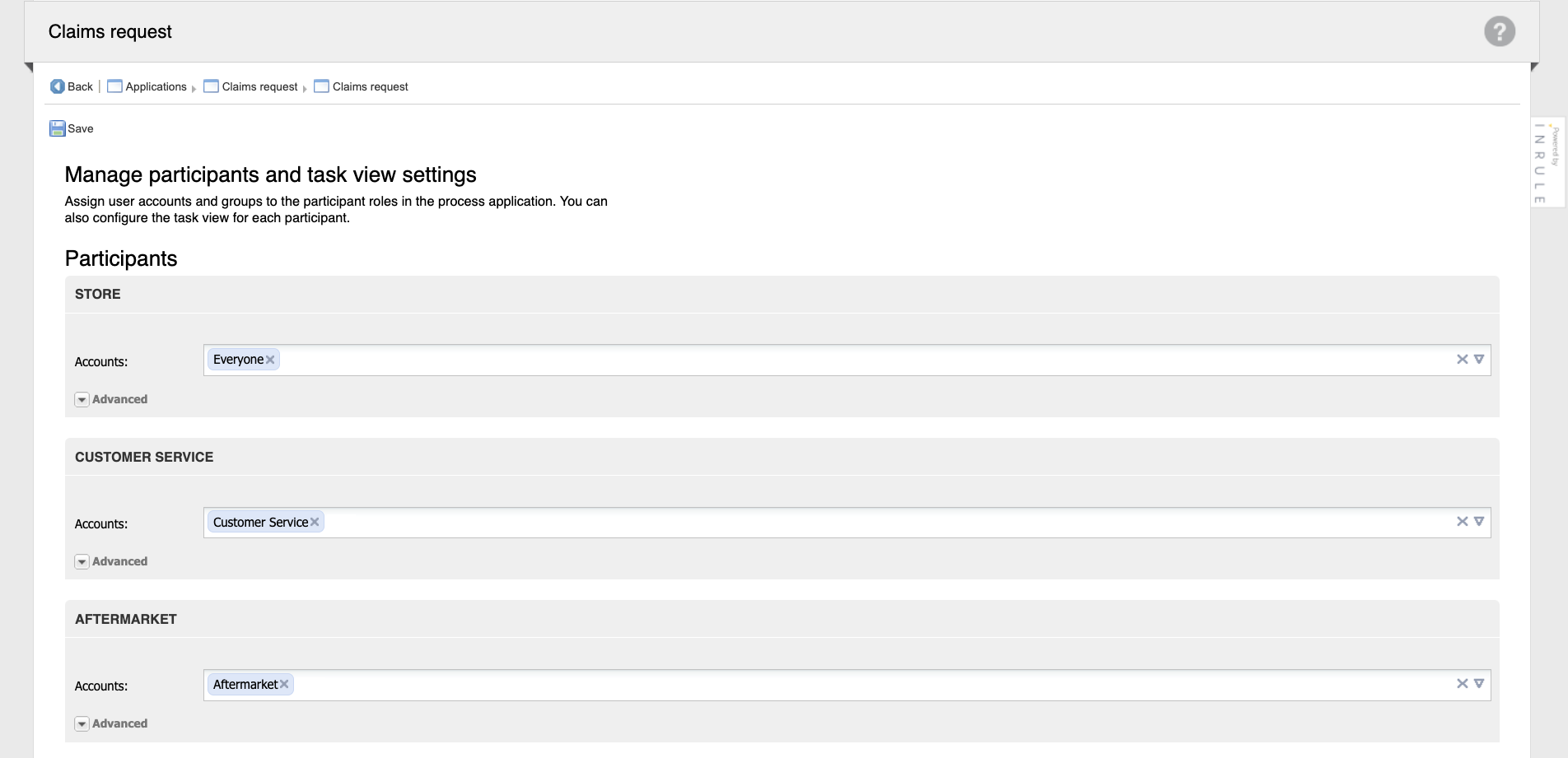
Task: Click the Back arrow icon
Action: pyautogui.click(x=57, y=86)
